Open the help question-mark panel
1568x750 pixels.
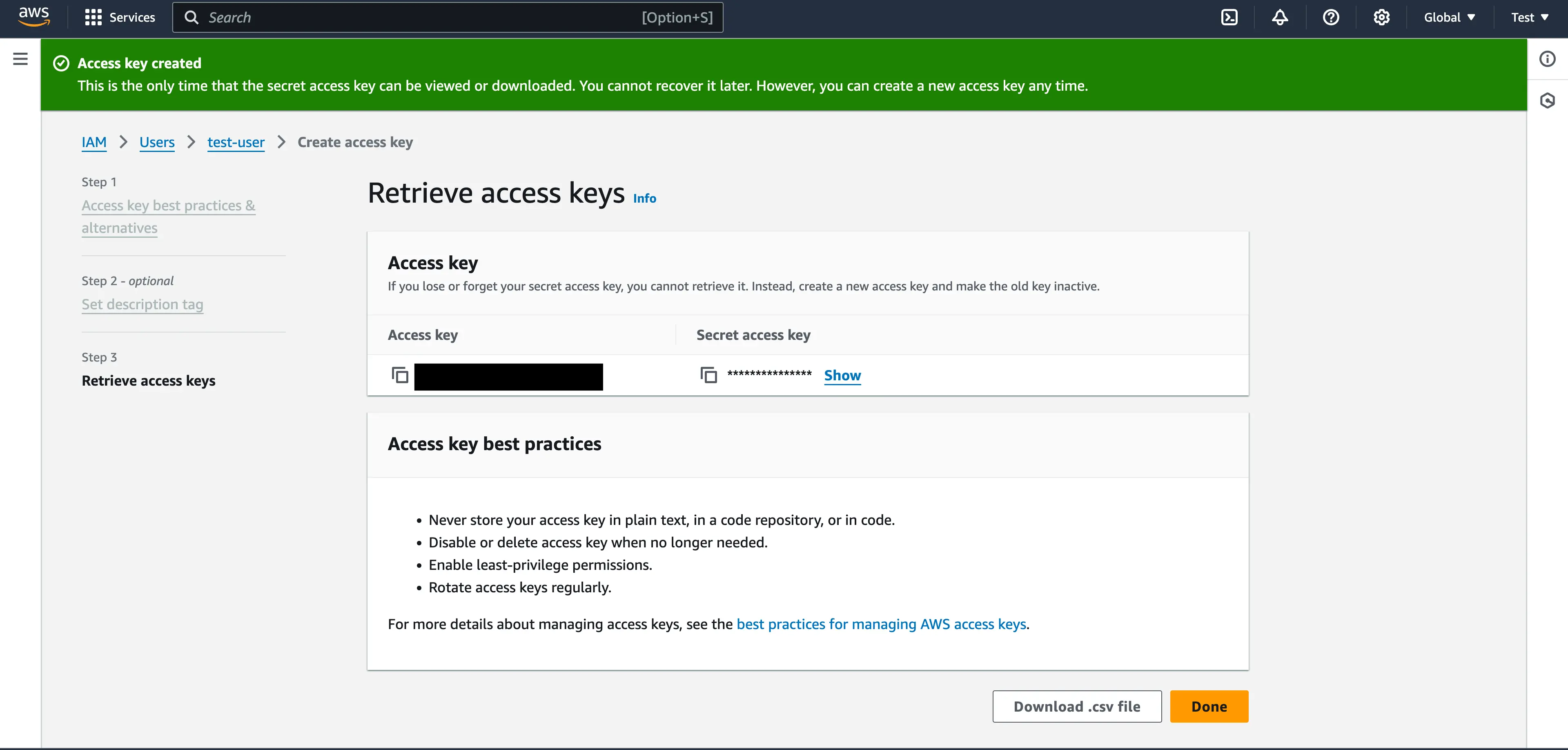tap(1331, 17)
